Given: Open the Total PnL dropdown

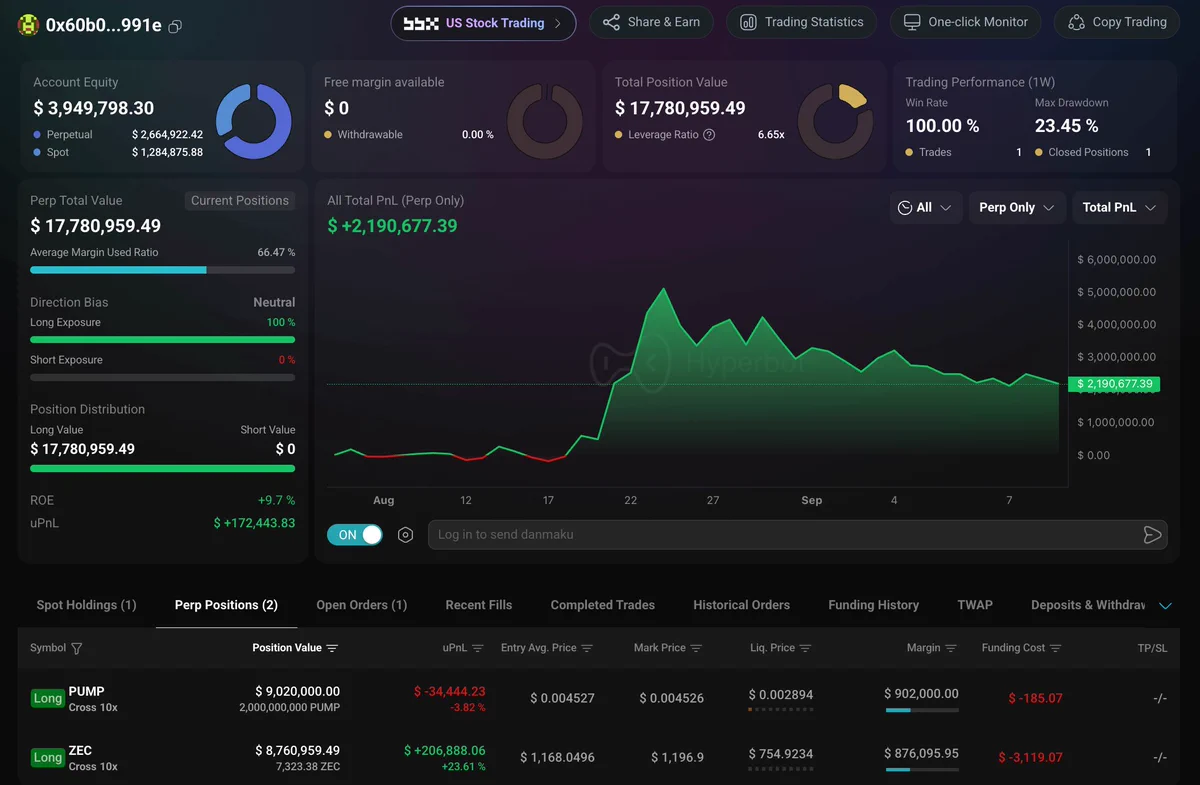Looking at the screenshot, I should [x=1119, y=208].
